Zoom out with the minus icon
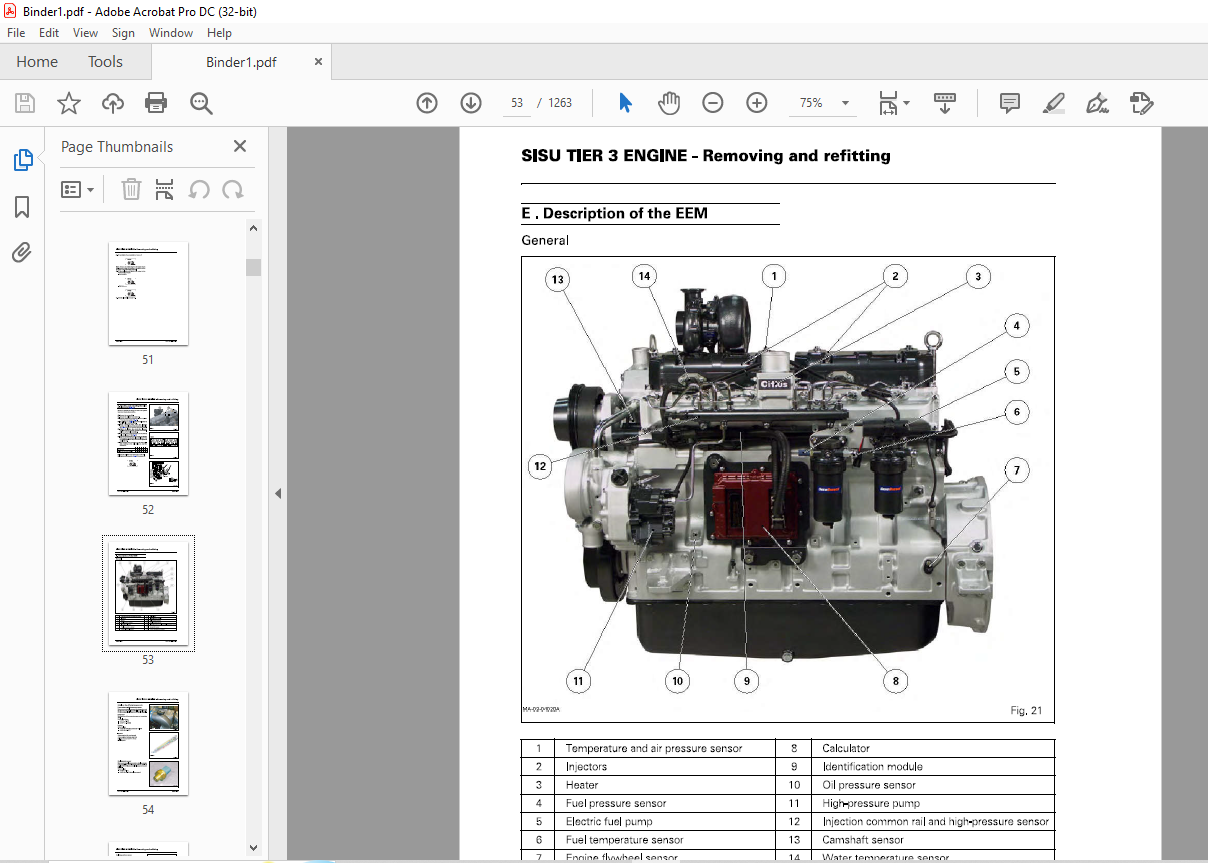 (x=713, y=103)
